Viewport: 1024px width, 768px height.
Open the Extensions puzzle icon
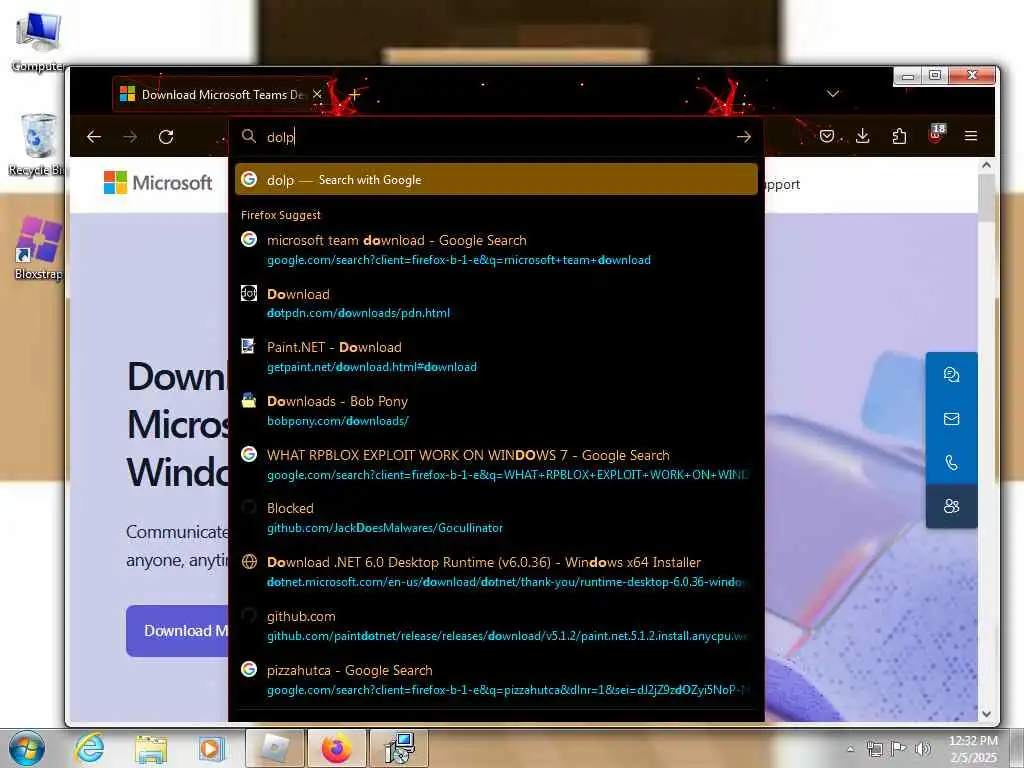click(x=899, y=136)
